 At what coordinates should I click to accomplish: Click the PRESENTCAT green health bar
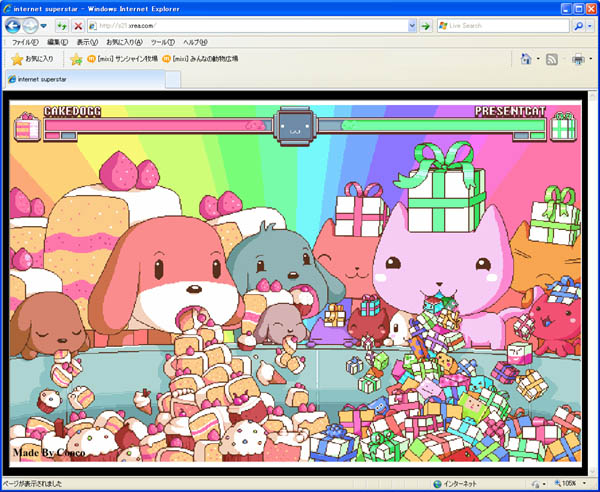432,125
